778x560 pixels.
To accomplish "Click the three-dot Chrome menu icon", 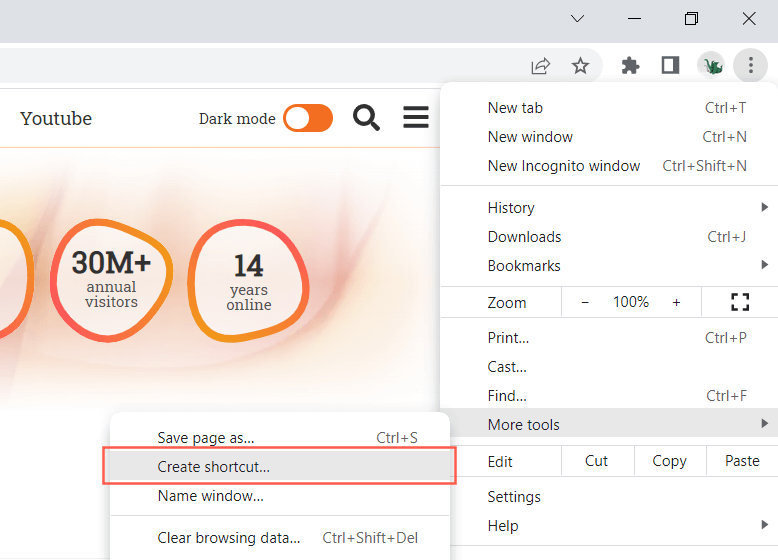I will (x=750, y=66).
